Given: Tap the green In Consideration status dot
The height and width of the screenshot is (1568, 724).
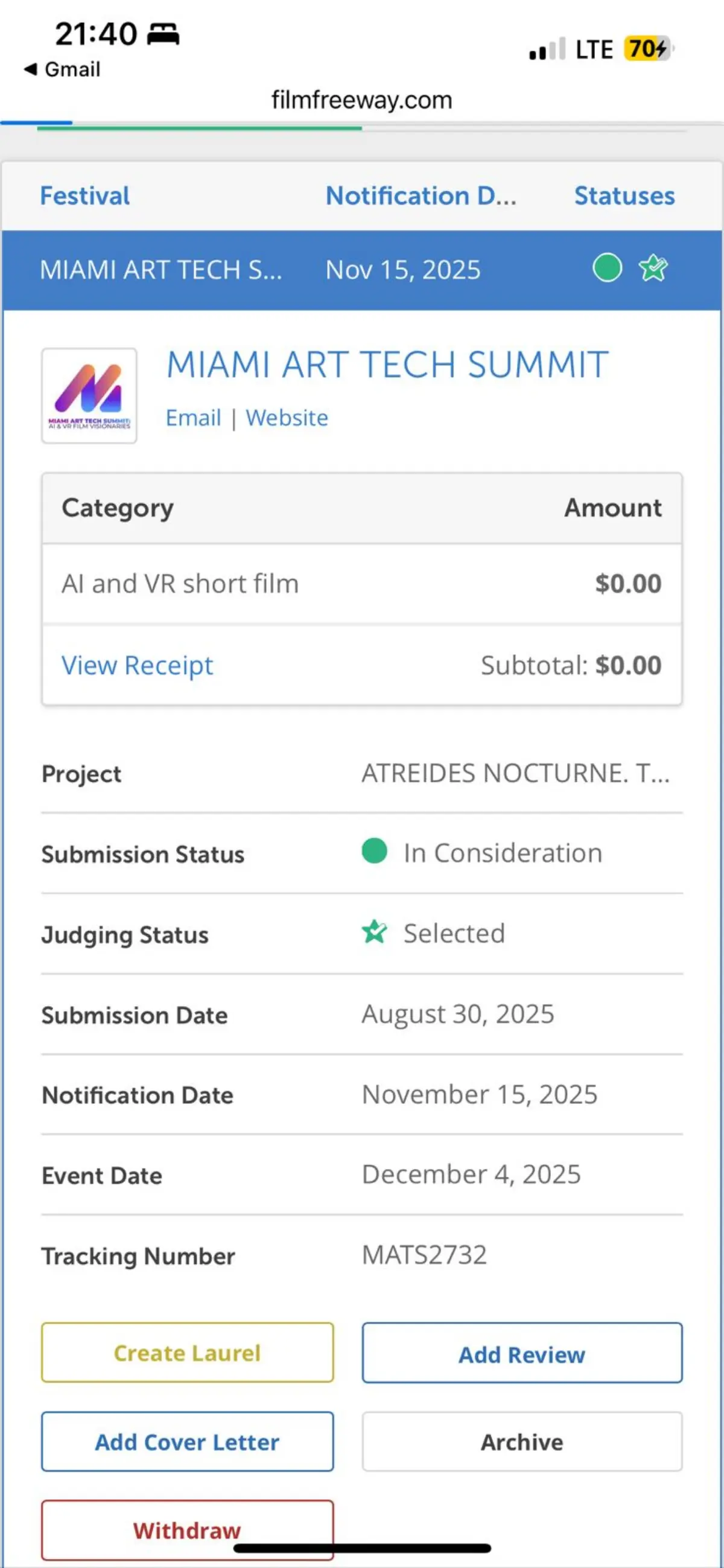Looking at the screenshot, I should [x=374, y=851].
